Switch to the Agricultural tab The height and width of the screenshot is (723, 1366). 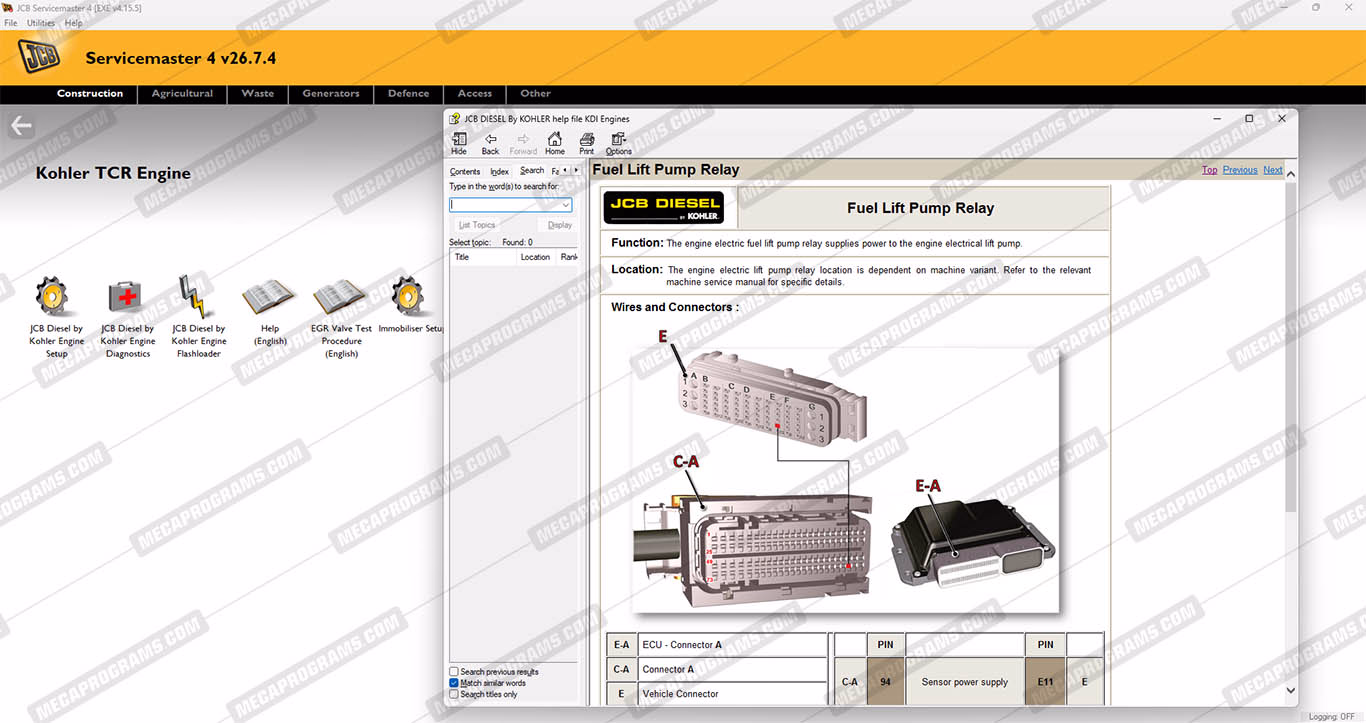click(182, 94)
